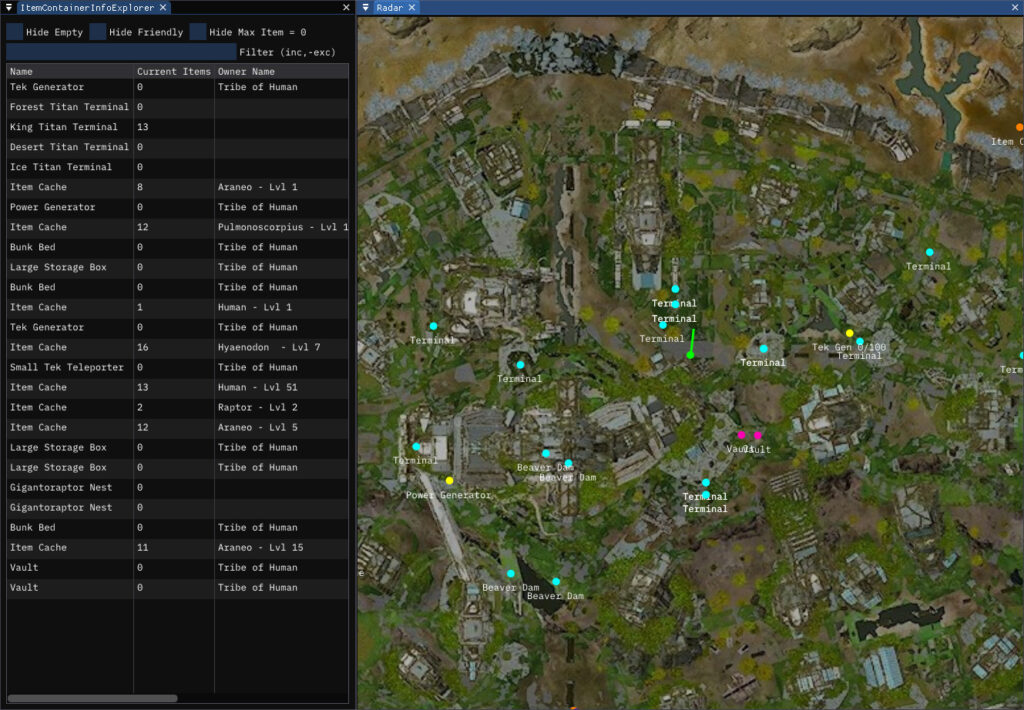Sort by the Current Items column header
Image resolution: width=1024 pixels, height=710 pixels.
[173, 72]
